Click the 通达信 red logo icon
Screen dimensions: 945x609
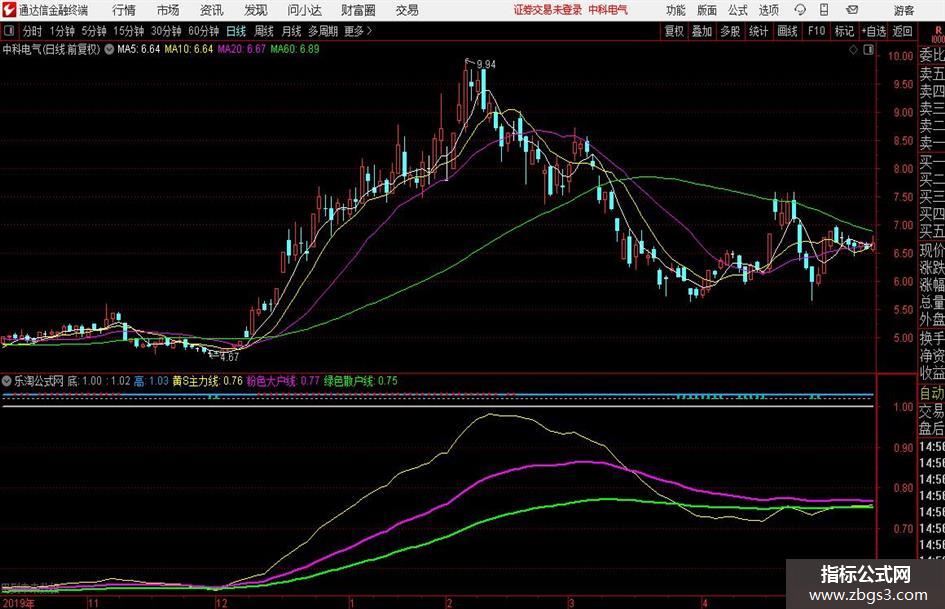9,10
